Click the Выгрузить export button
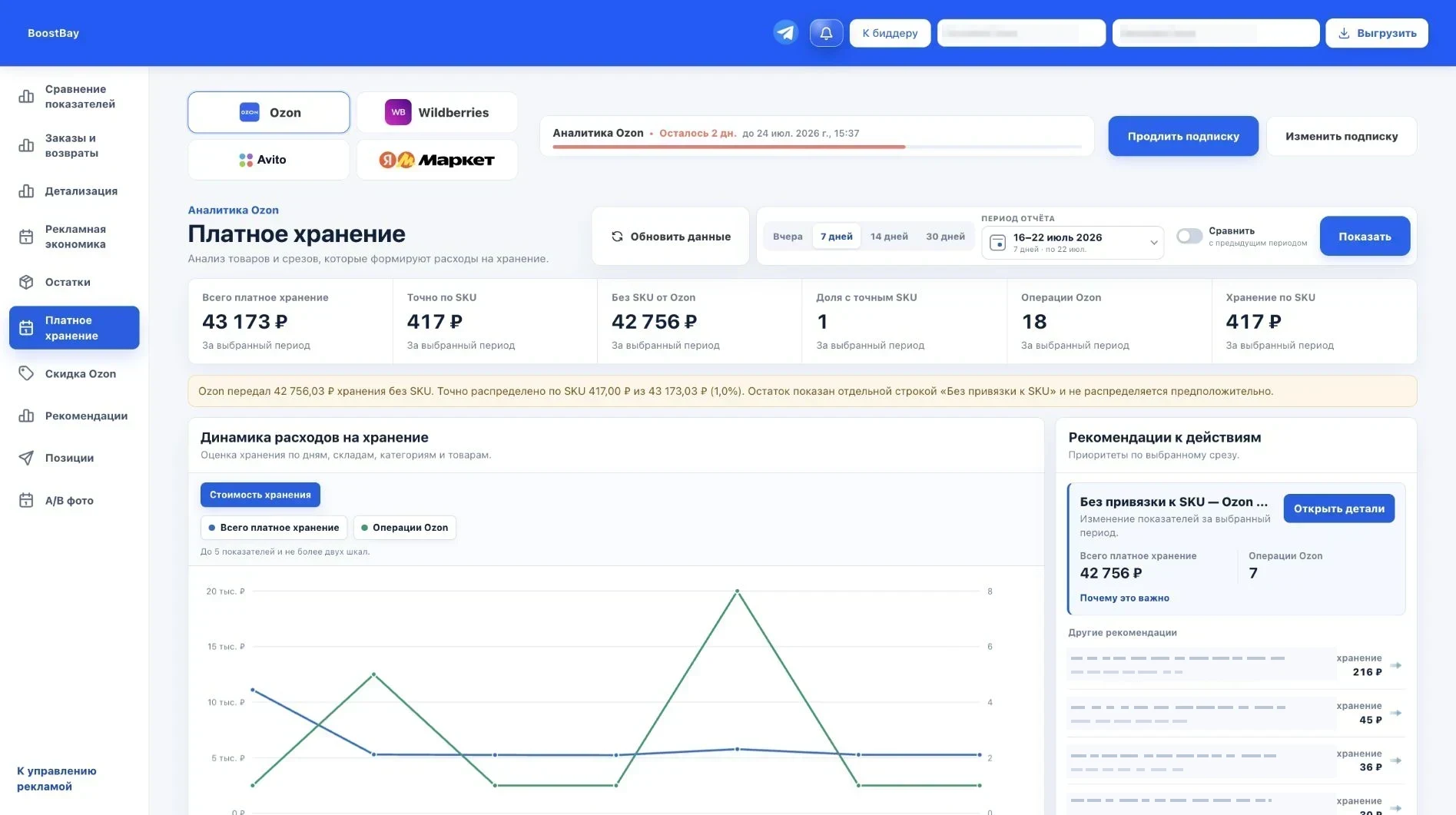Screen dimensions: 1456x815 tap(1377, 33)
